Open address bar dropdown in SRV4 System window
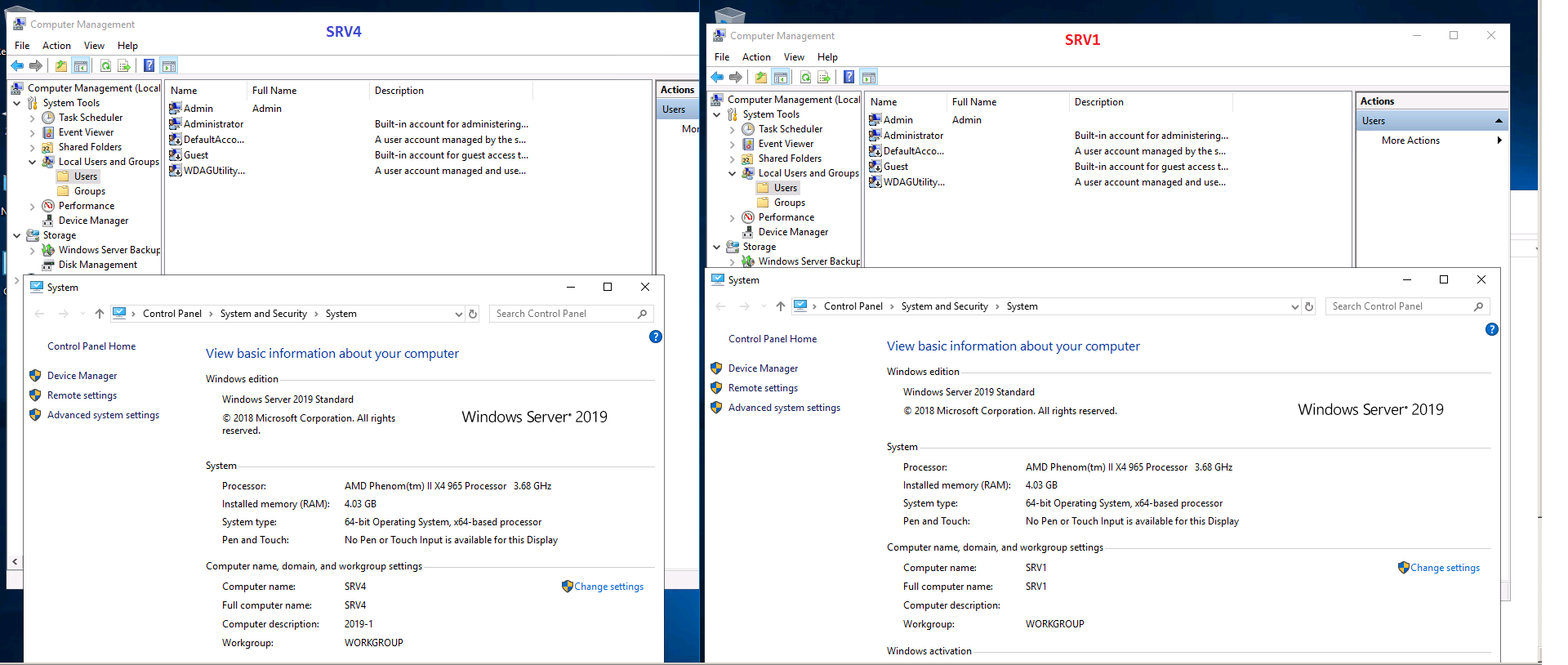The image size is (1568, 665). coord(458,314)
